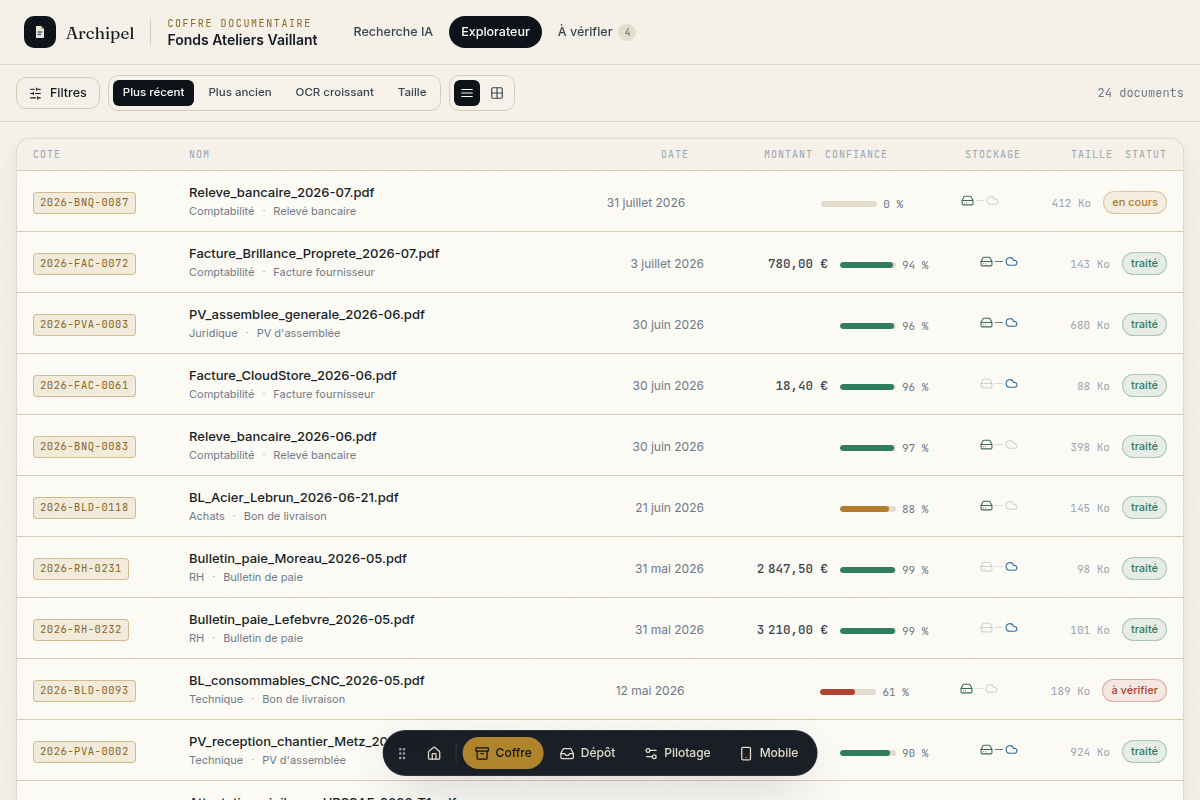Open the Coffre section in the dock
This screenshot has width=1200, height=800.
503,753
